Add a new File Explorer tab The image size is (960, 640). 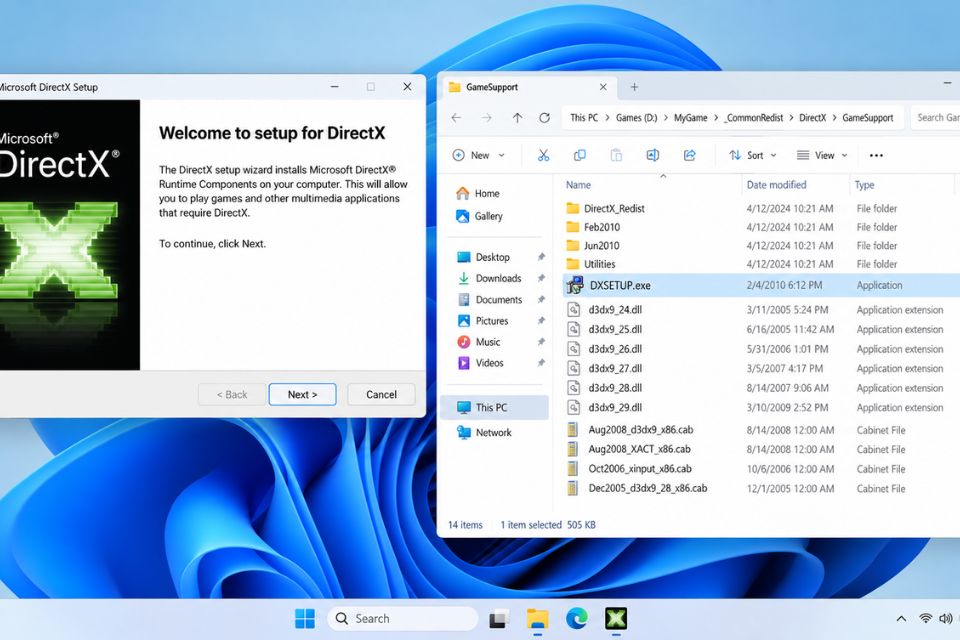pos(634,87)
